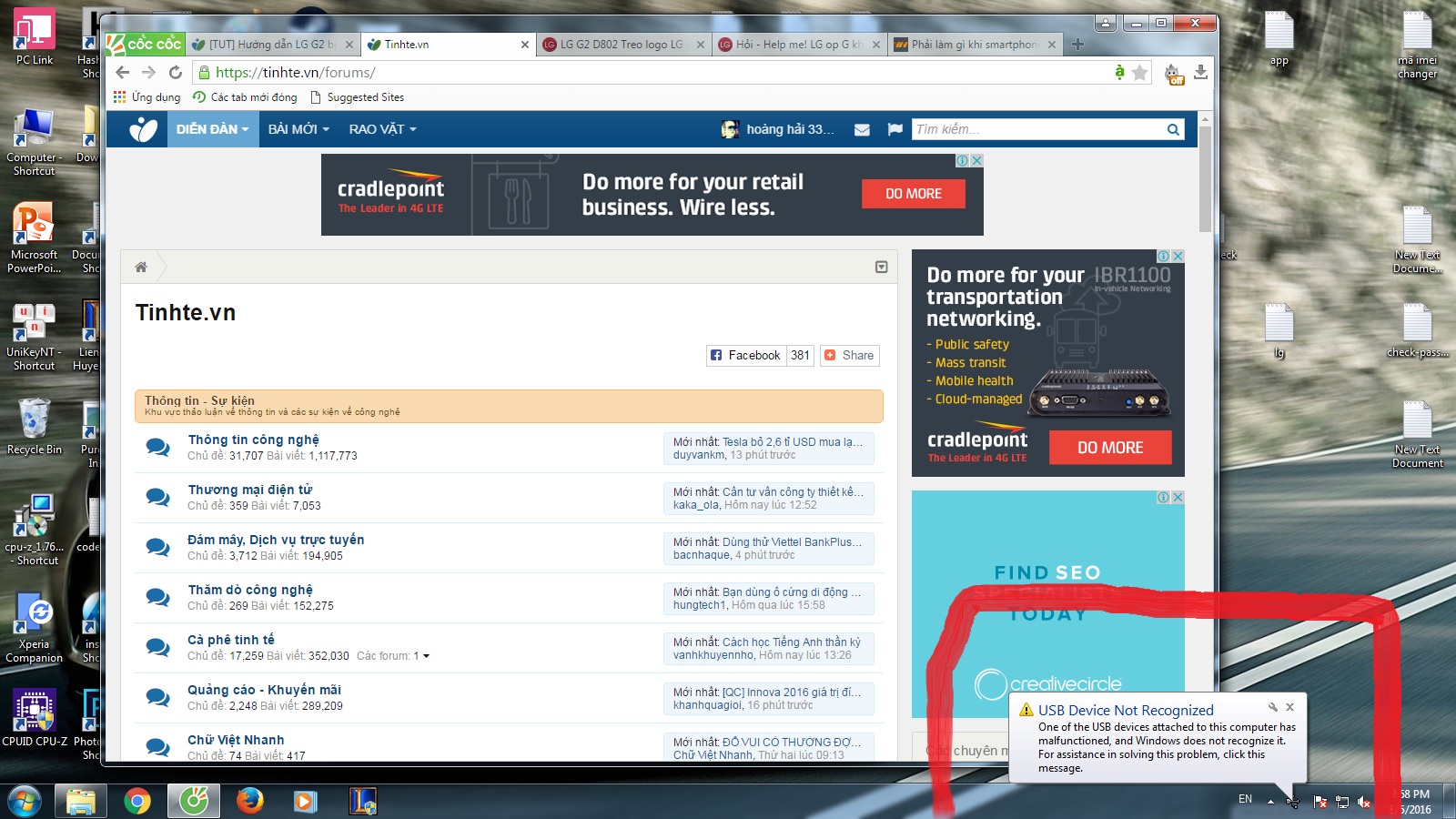Show hidden system tray icons arrow
The height and width of the screenshot is (819, 1456).
click(x=1270, y=802)
